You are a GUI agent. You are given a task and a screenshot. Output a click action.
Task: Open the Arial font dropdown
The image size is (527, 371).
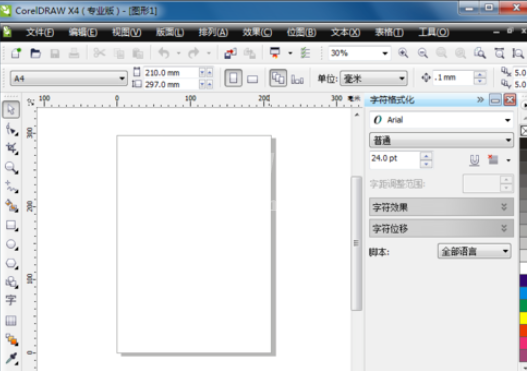click(x=441, y=120)
